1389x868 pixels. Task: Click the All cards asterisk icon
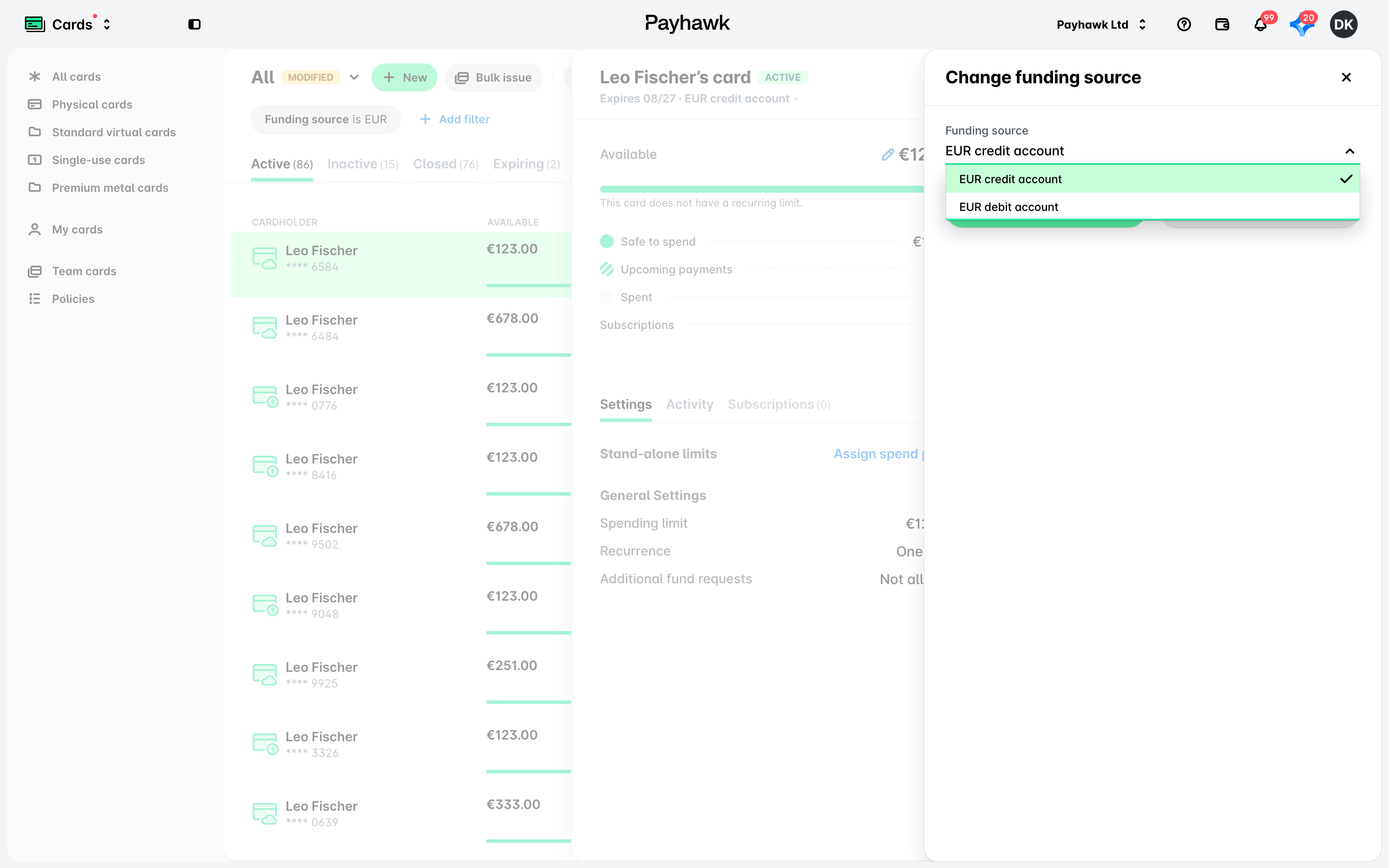(34, 76)
